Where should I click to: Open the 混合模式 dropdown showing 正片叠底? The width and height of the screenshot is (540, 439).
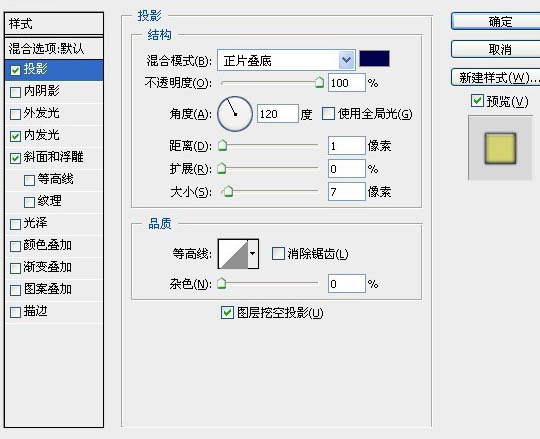tap(286, 60)
